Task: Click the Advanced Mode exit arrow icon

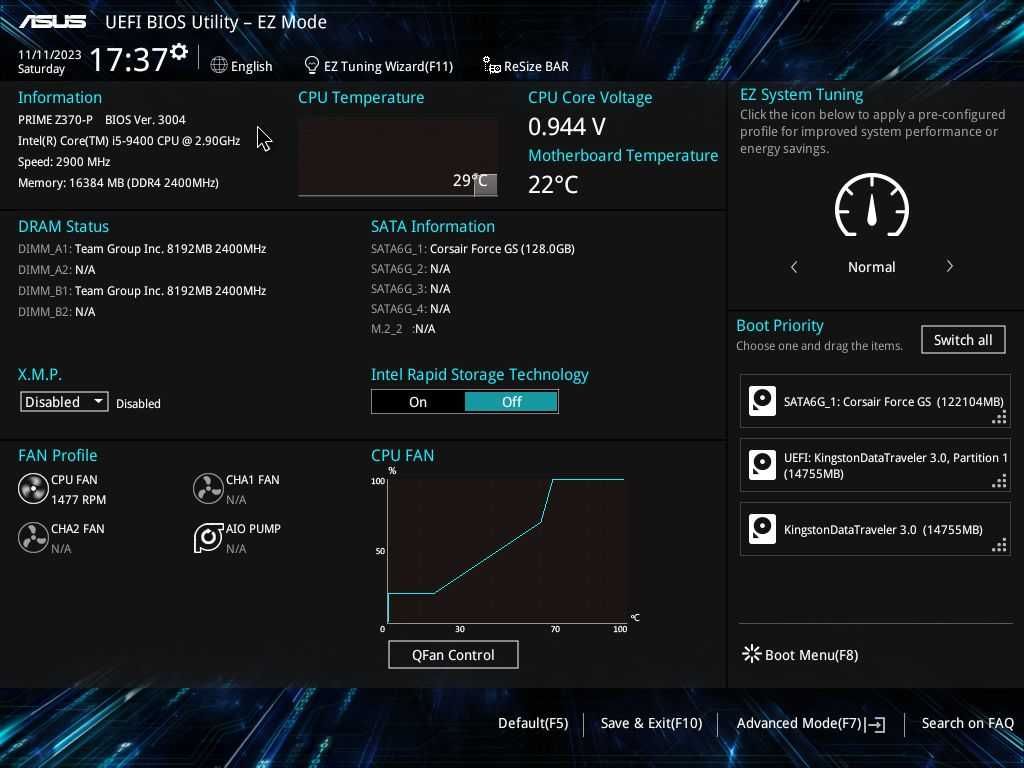Action: pos(875,724)
